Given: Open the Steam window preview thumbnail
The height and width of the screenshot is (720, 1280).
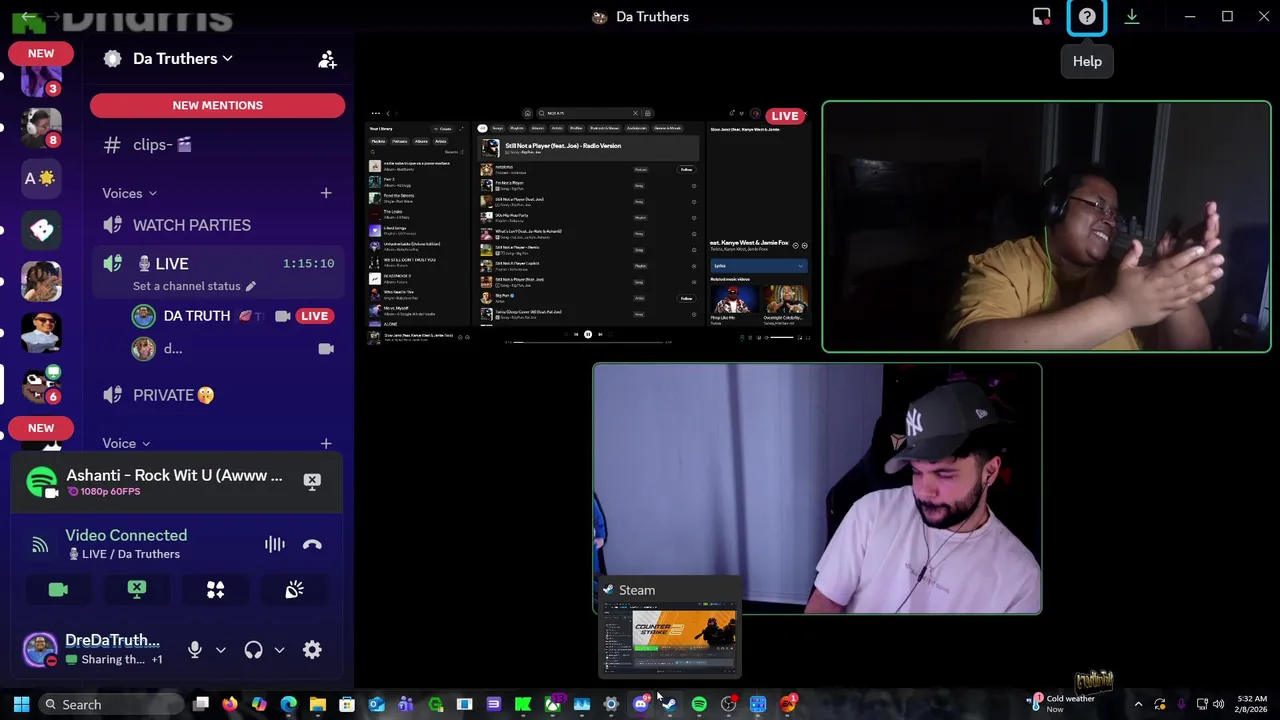Looking at the screenshot, I should 670,638.
